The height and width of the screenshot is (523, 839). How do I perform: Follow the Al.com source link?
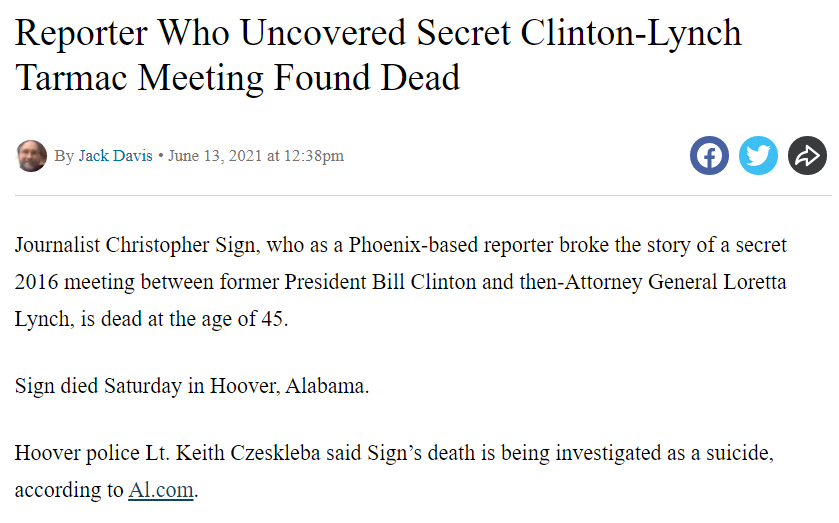click(x=160, y=491)
